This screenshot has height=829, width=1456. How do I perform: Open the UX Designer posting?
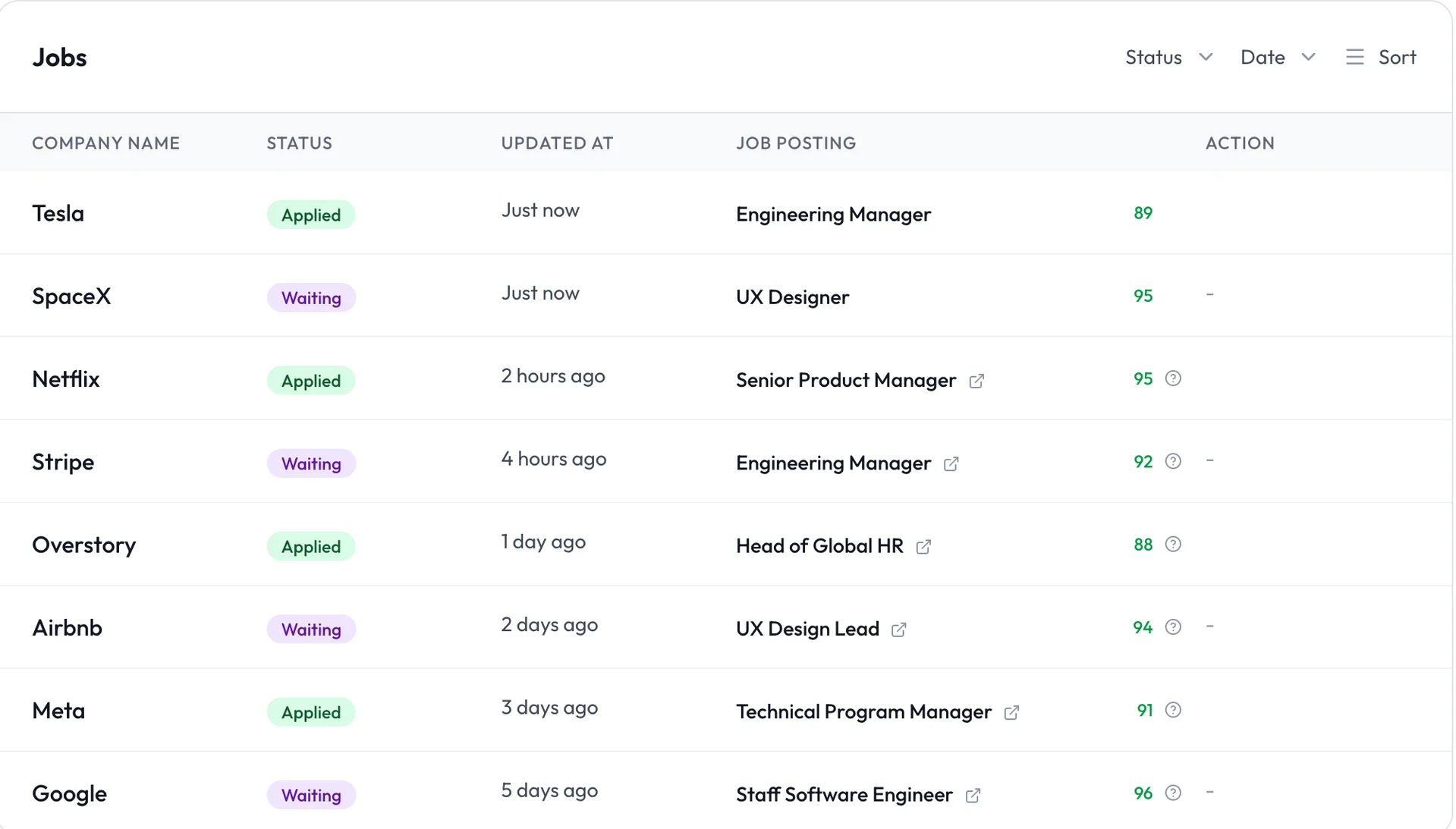792,297
